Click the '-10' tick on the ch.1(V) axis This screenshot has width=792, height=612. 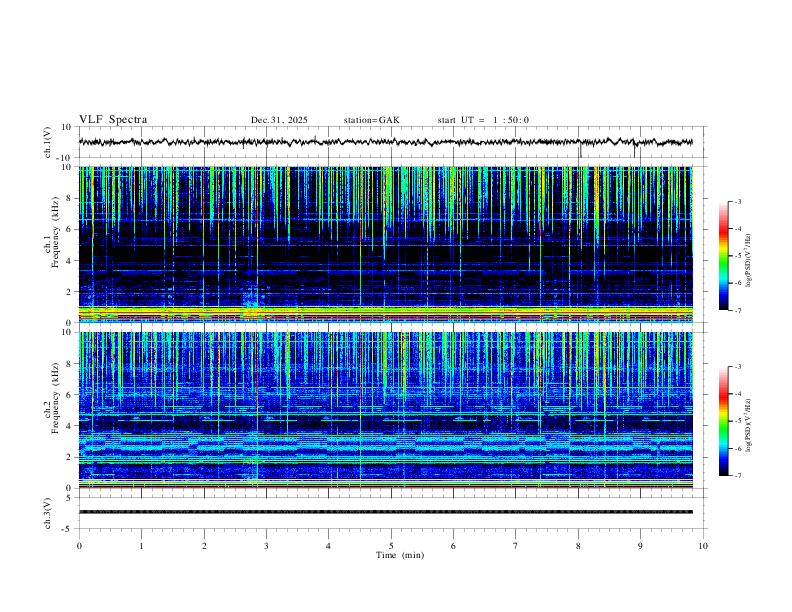click(64, 158)
